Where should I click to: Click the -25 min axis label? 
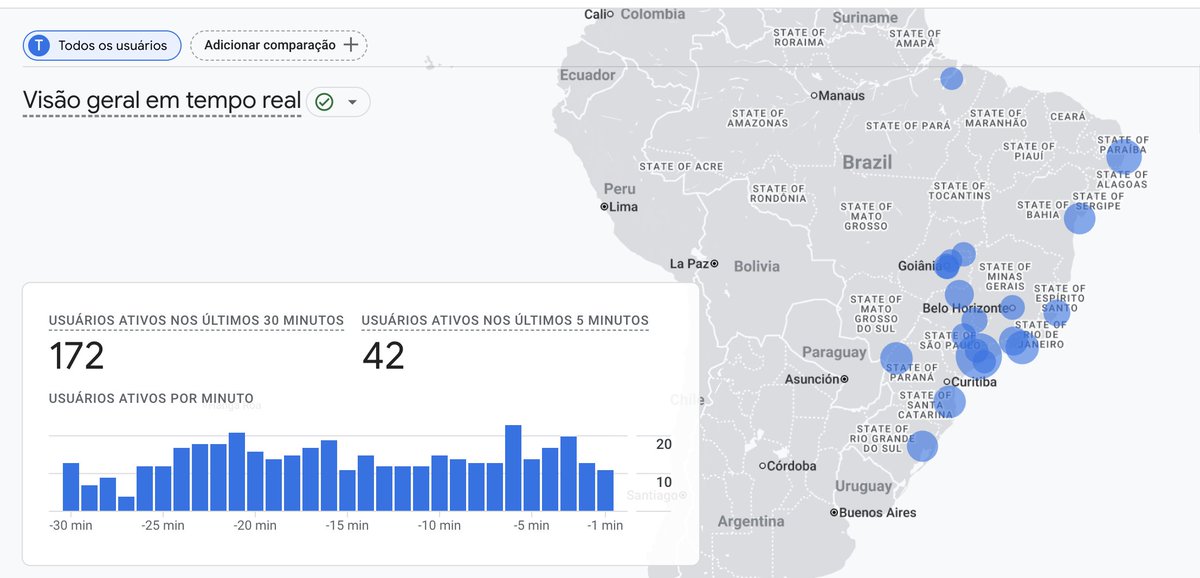point(162,526)
